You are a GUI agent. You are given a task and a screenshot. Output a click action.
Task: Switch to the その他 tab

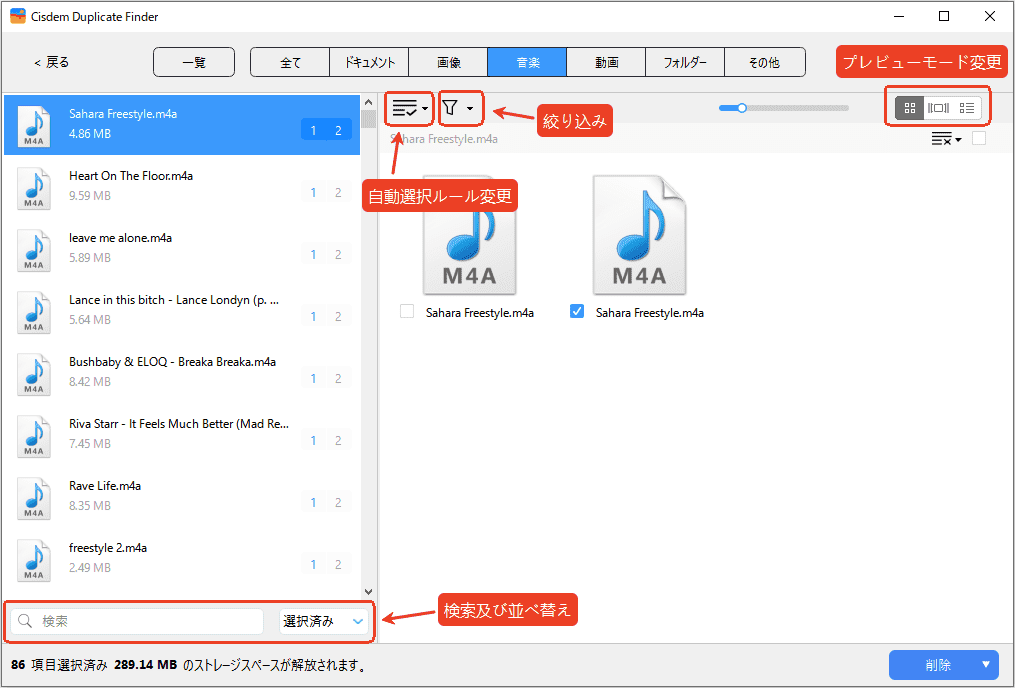(764, 62)
